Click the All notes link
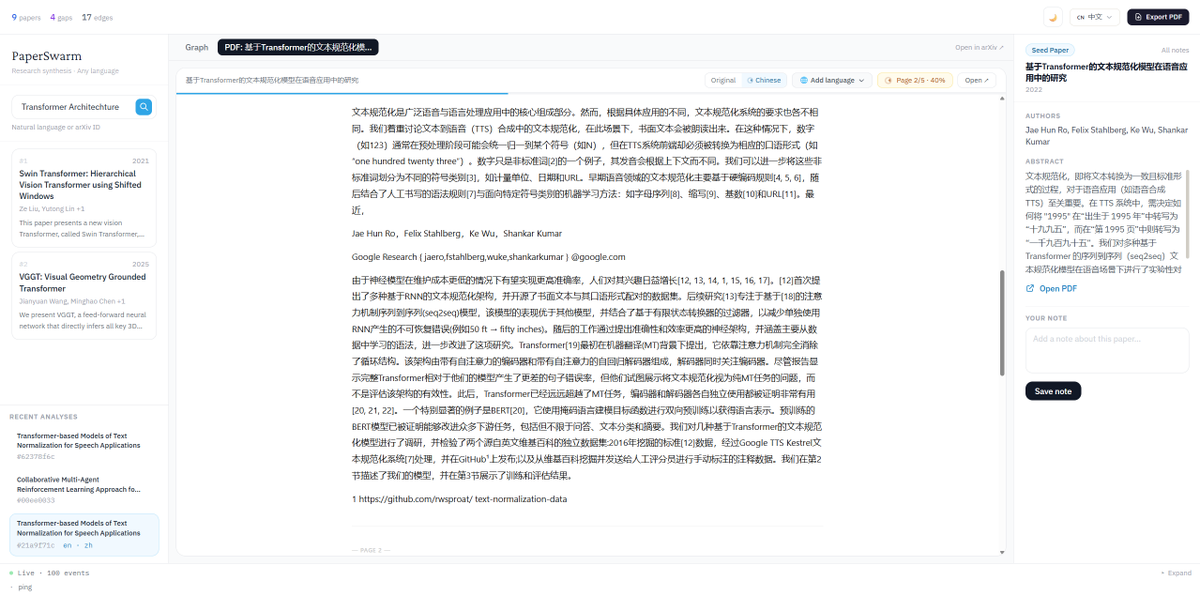The height and width of the screenshot is (596, 1200). click(1174, 50)
